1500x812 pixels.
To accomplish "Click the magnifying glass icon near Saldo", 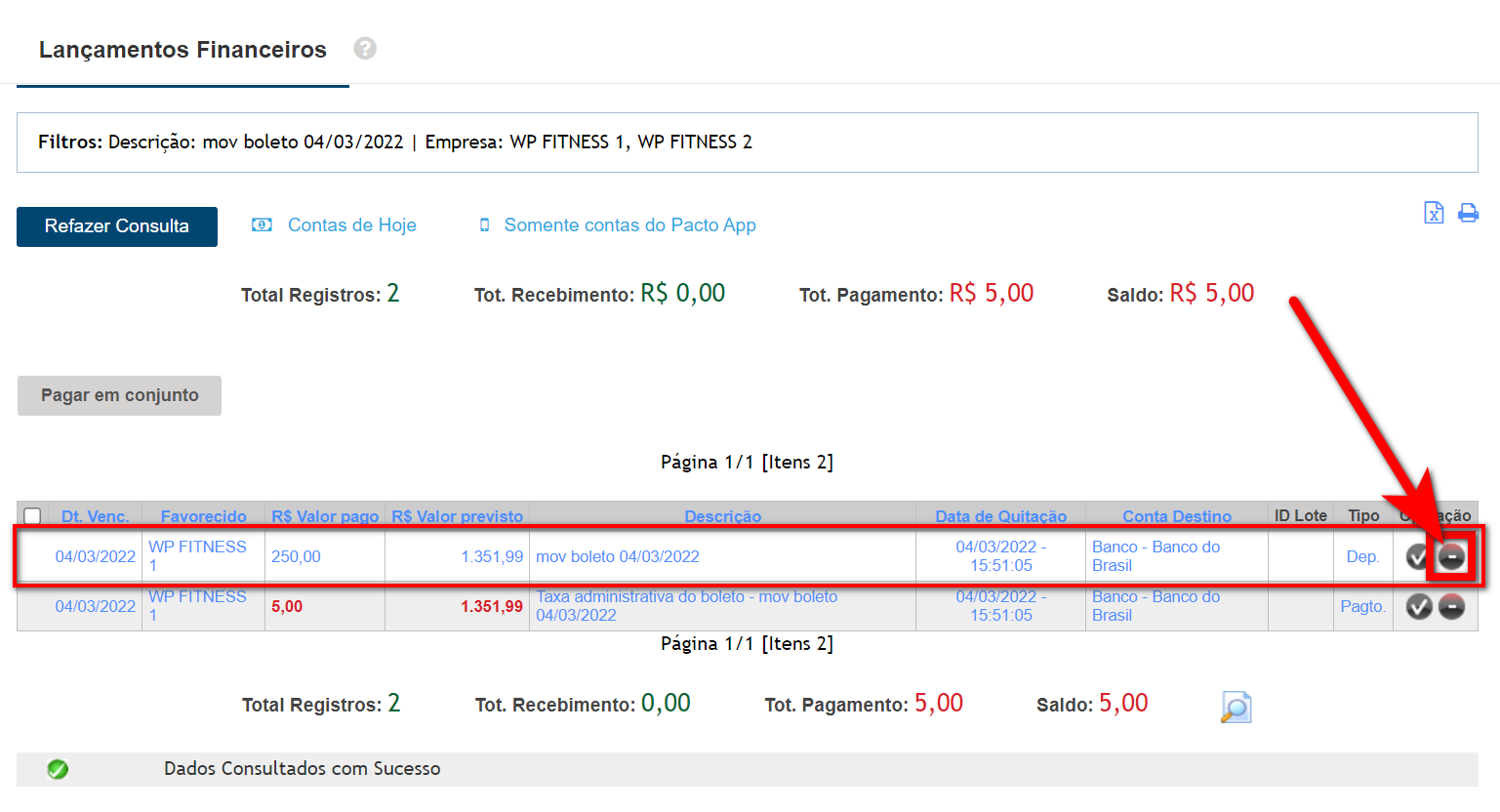I will click(x=1236, y=707).
